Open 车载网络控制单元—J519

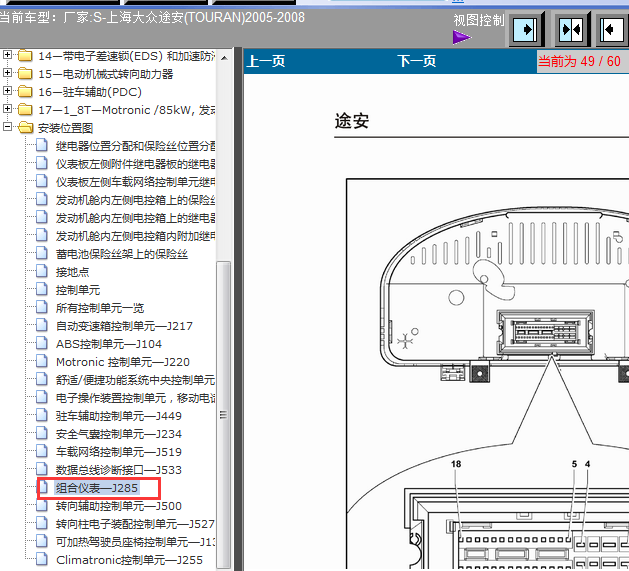(x=118, y=452)
